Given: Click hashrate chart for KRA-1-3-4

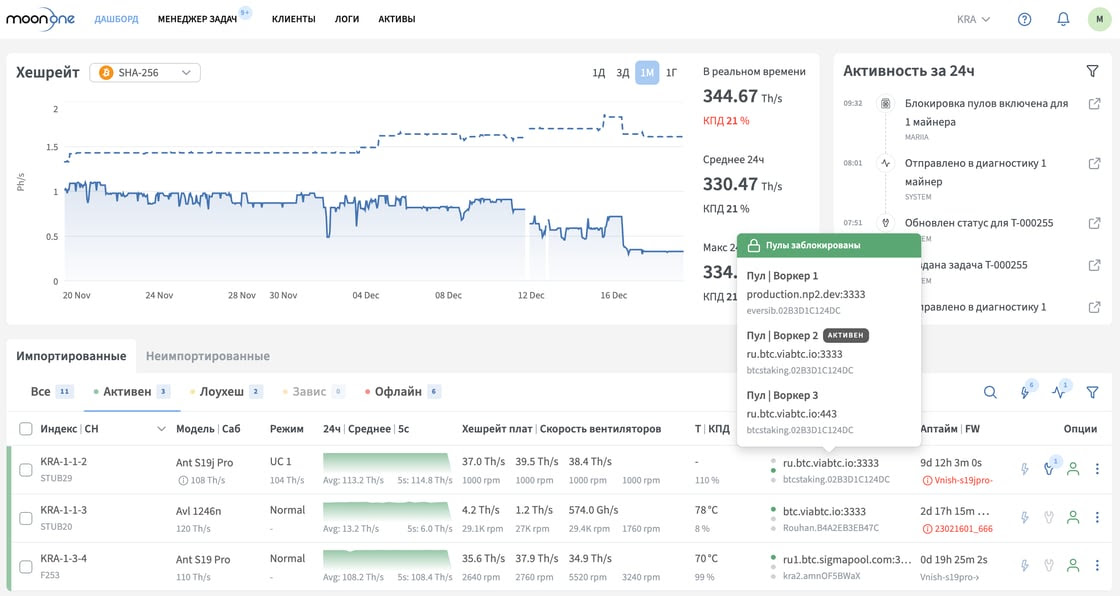Looking at the screenshot, I should click(x=386, y=560).
